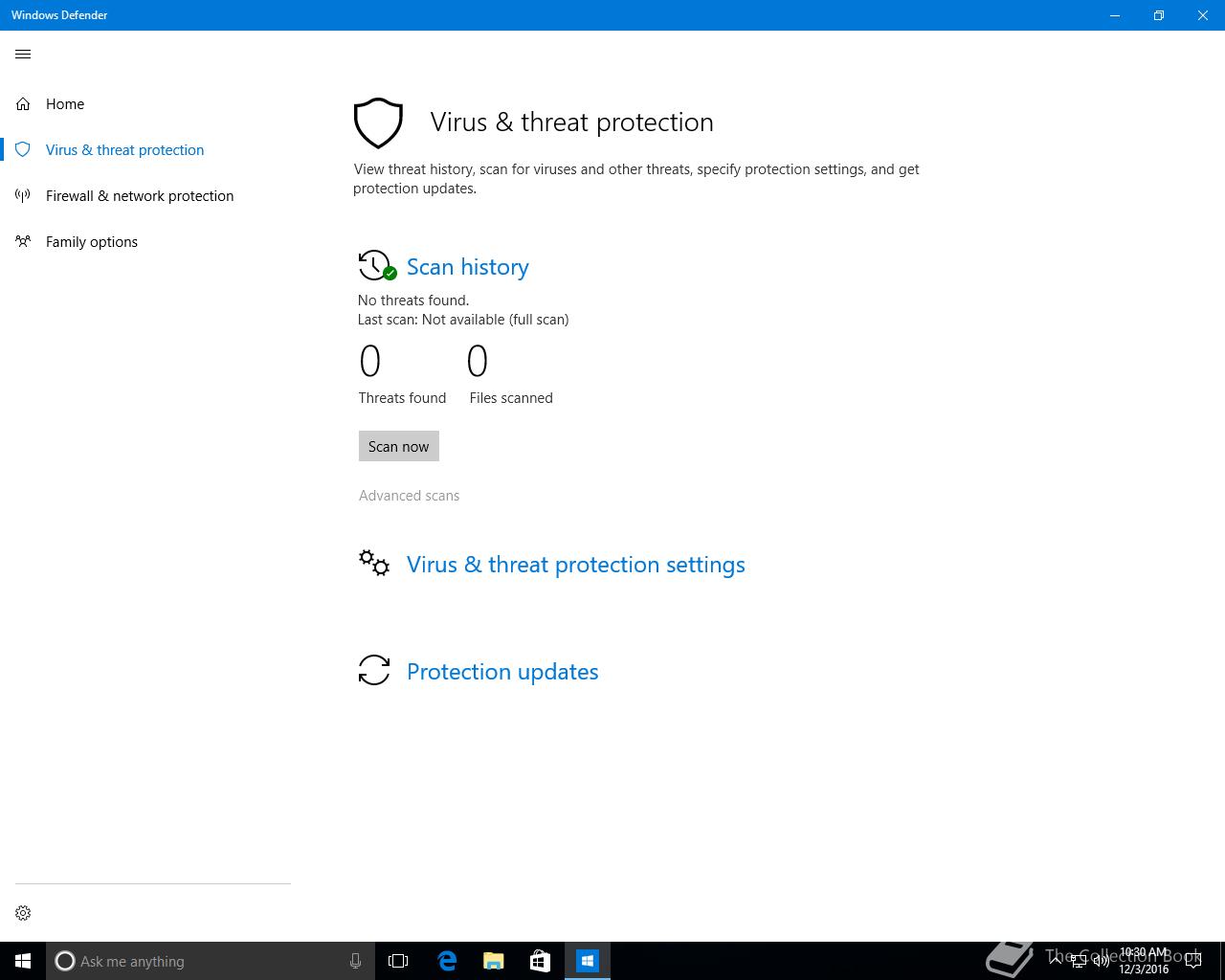The width and height of the screenshot is (1225, 980).
Task: Close the Windows Defender window
Action: [1203, 15]
